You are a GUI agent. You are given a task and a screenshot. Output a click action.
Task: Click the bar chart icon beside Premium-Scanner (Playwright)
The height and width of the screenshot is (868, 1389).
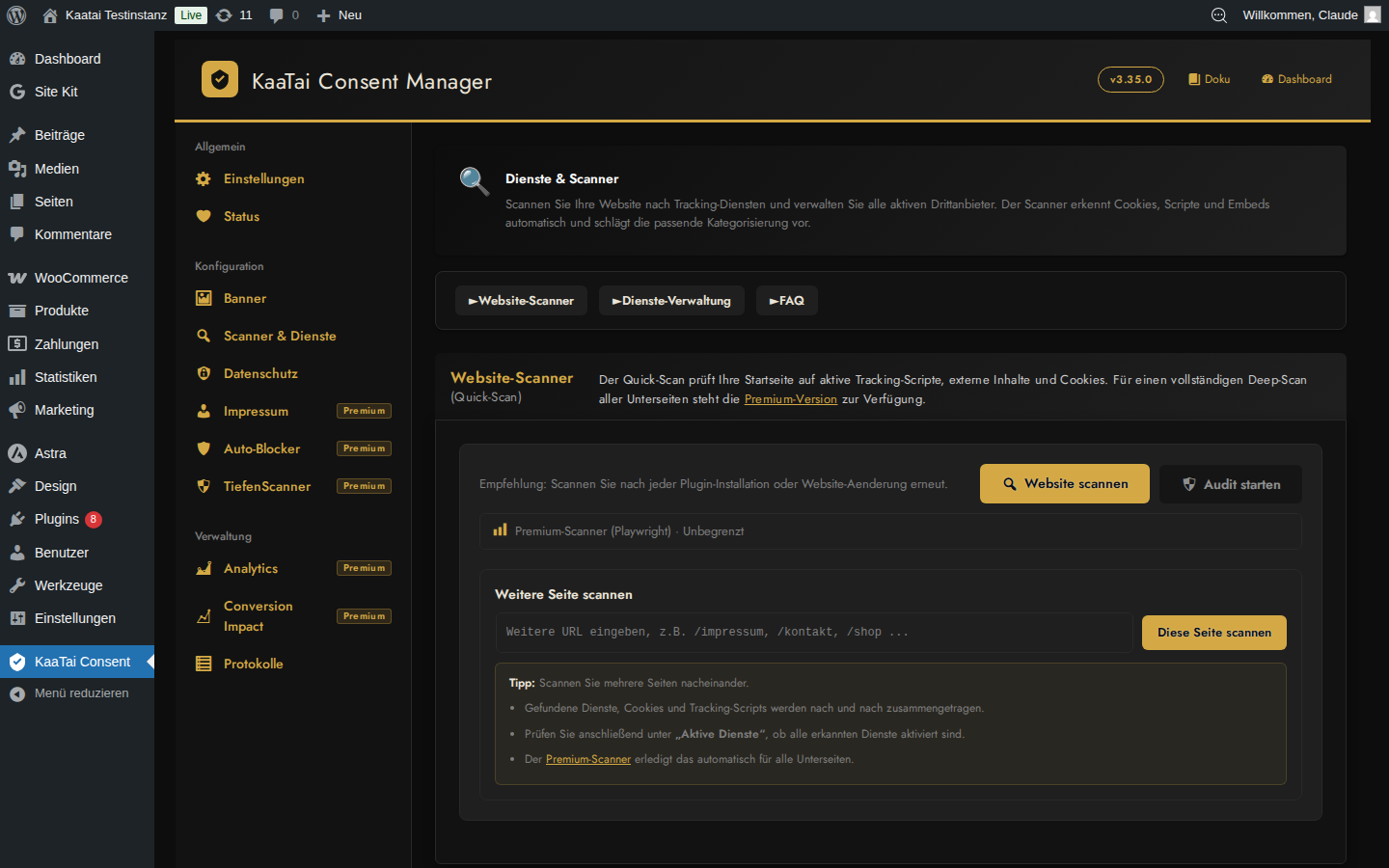(x=500, y=530)
